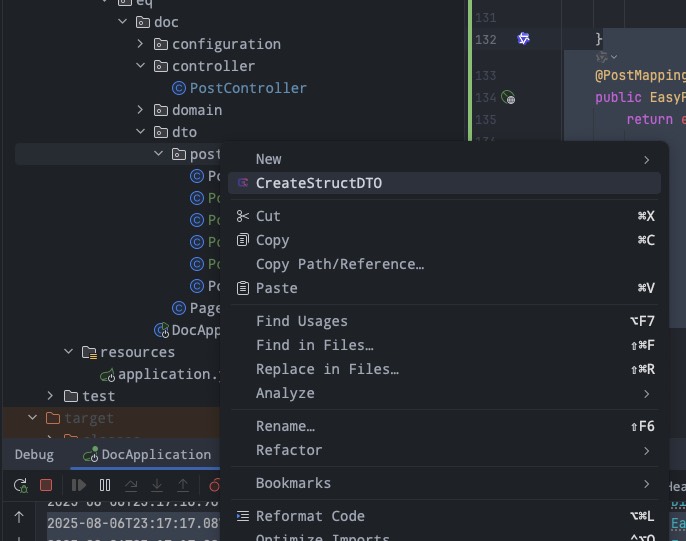The image size is (686, 541).
Task: Click the AI assistant gutter icon on line 132
Action: pos(523,39)
